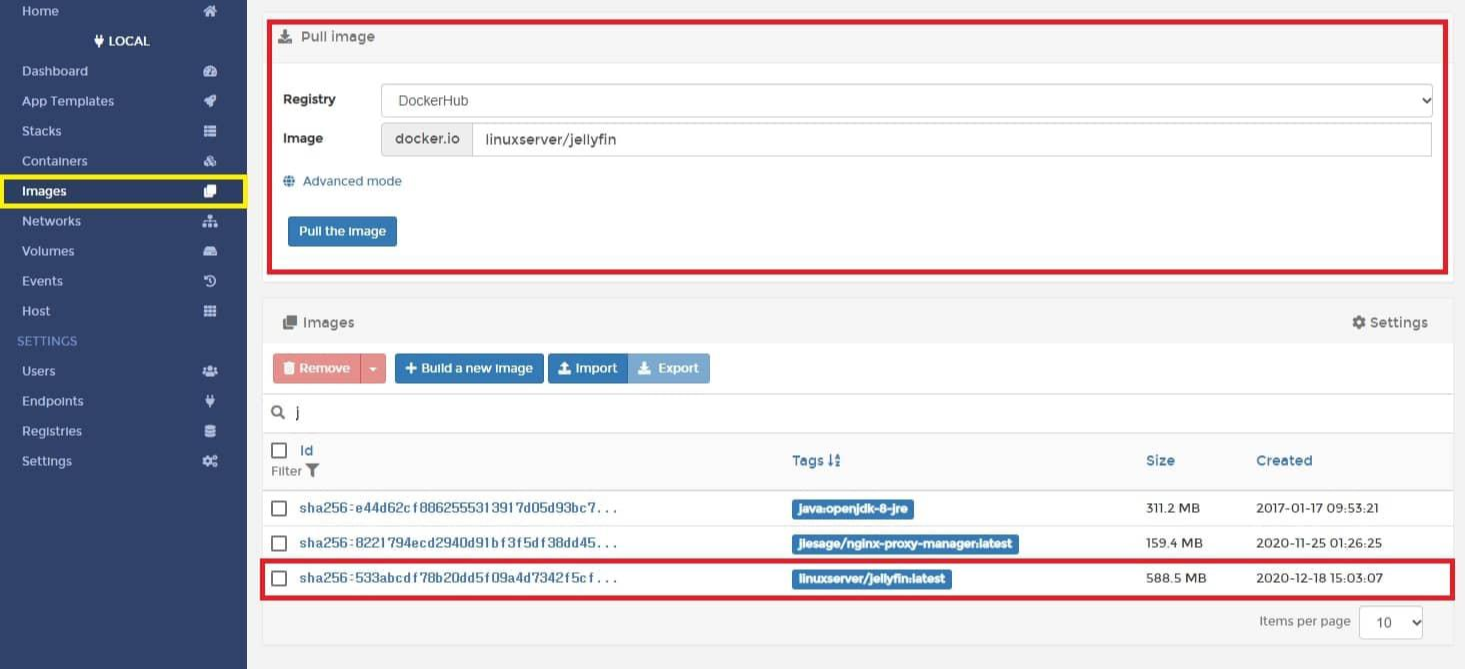Click the Home house icon
Screen dimensions: 1465x669
210,11
